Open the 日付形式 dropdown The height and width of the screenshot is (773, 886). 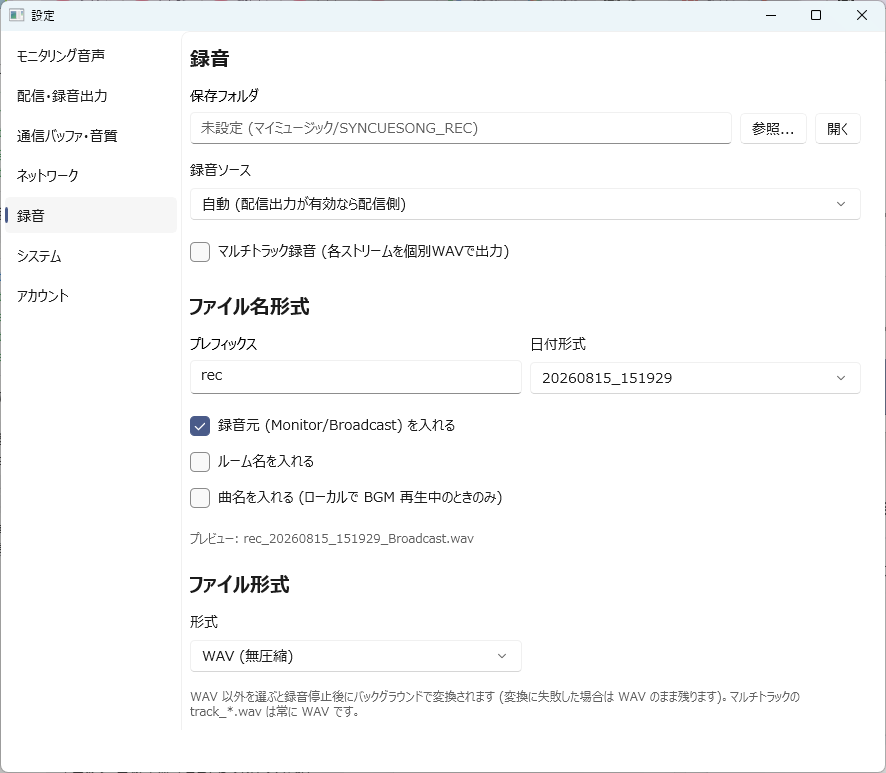tap(695, 378)
